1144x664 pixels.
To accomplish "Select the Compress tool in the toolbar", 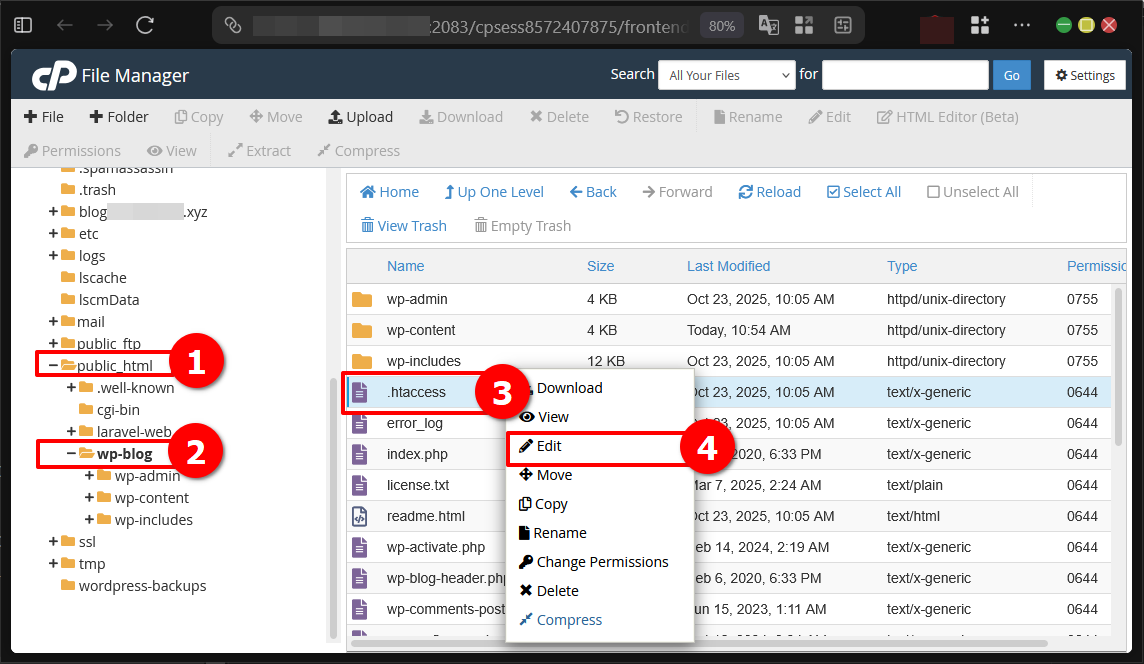I will pos(357,151).
